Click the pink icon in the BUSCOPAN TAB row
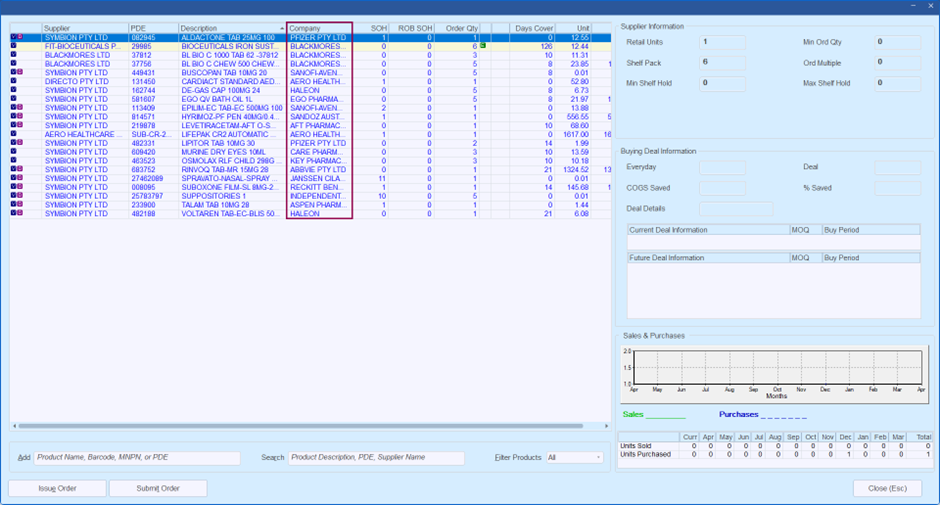Image resolution: width=940 pixels, height=505 pixels. pos(20,72)
